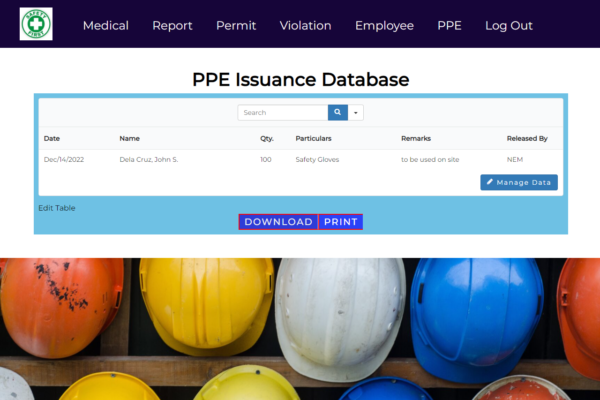
Task: Click the green cross safety logo
Action: [x=36, y=25]
